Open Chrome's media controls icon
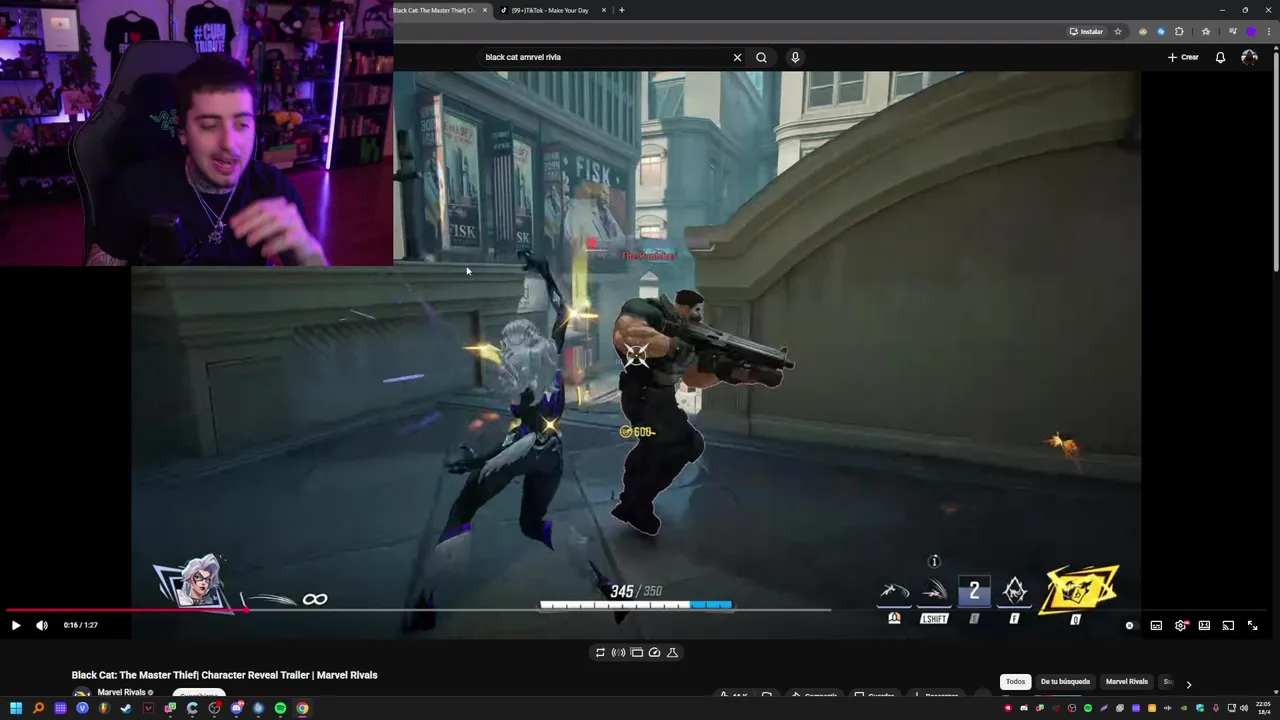 1233,31
